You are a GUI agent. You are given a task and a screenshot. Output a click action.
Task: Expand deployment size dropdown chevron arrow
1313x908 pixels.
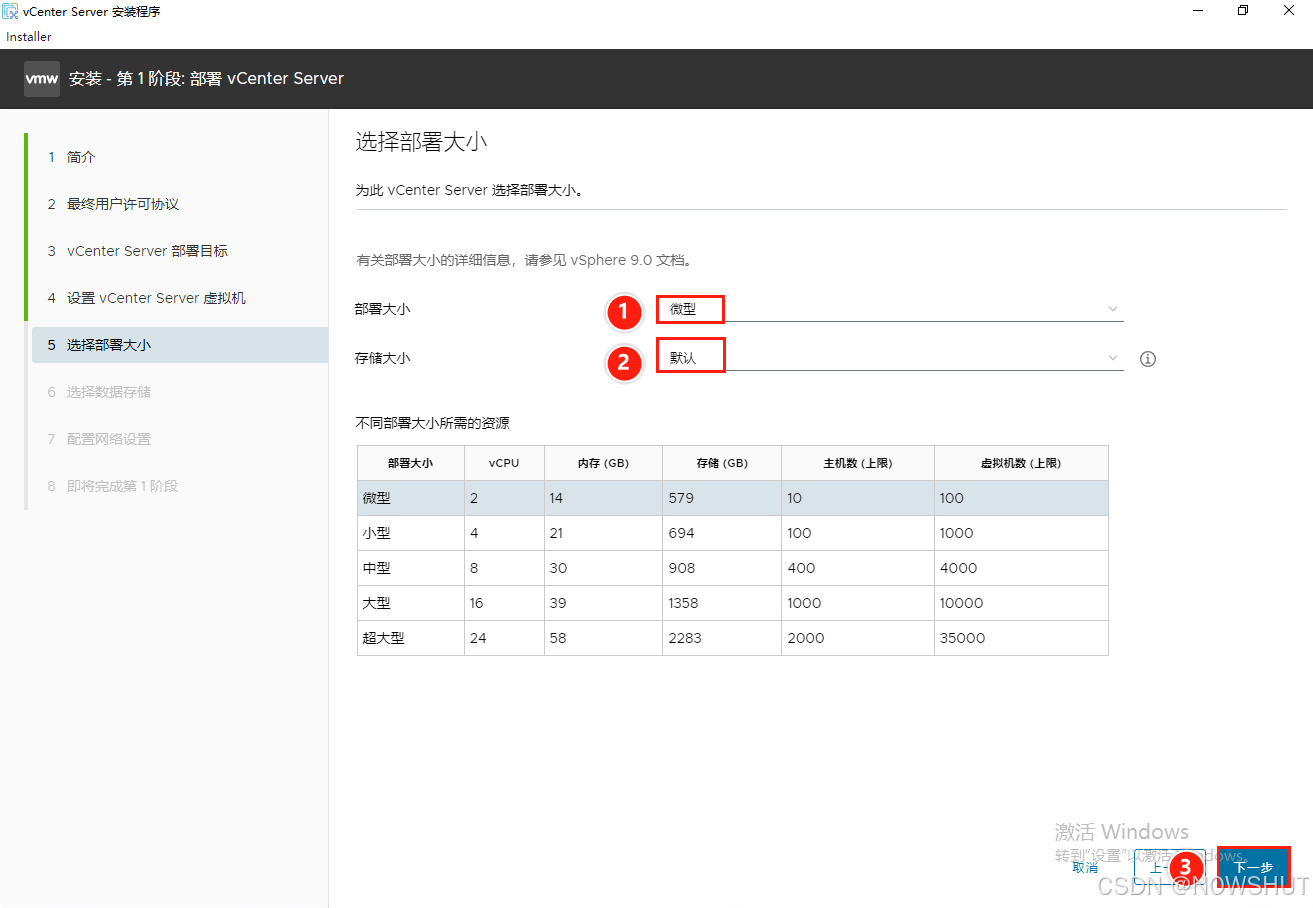coord(1113,309)
